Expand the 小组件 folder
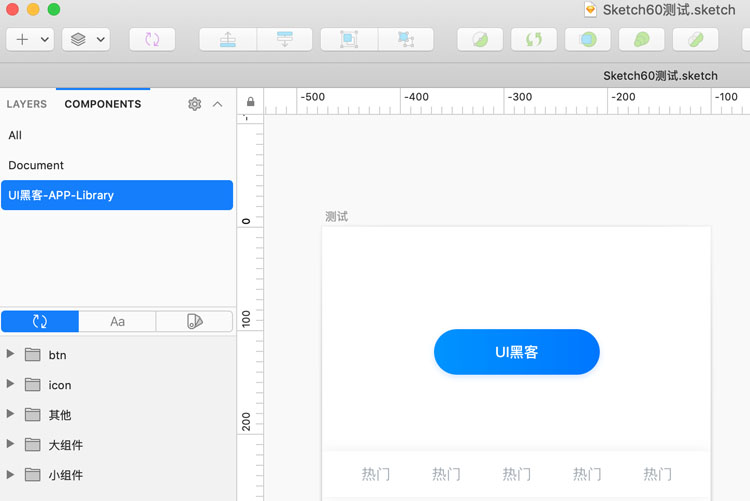This screenshot has height=501, width=750. (x=10, y=474)
